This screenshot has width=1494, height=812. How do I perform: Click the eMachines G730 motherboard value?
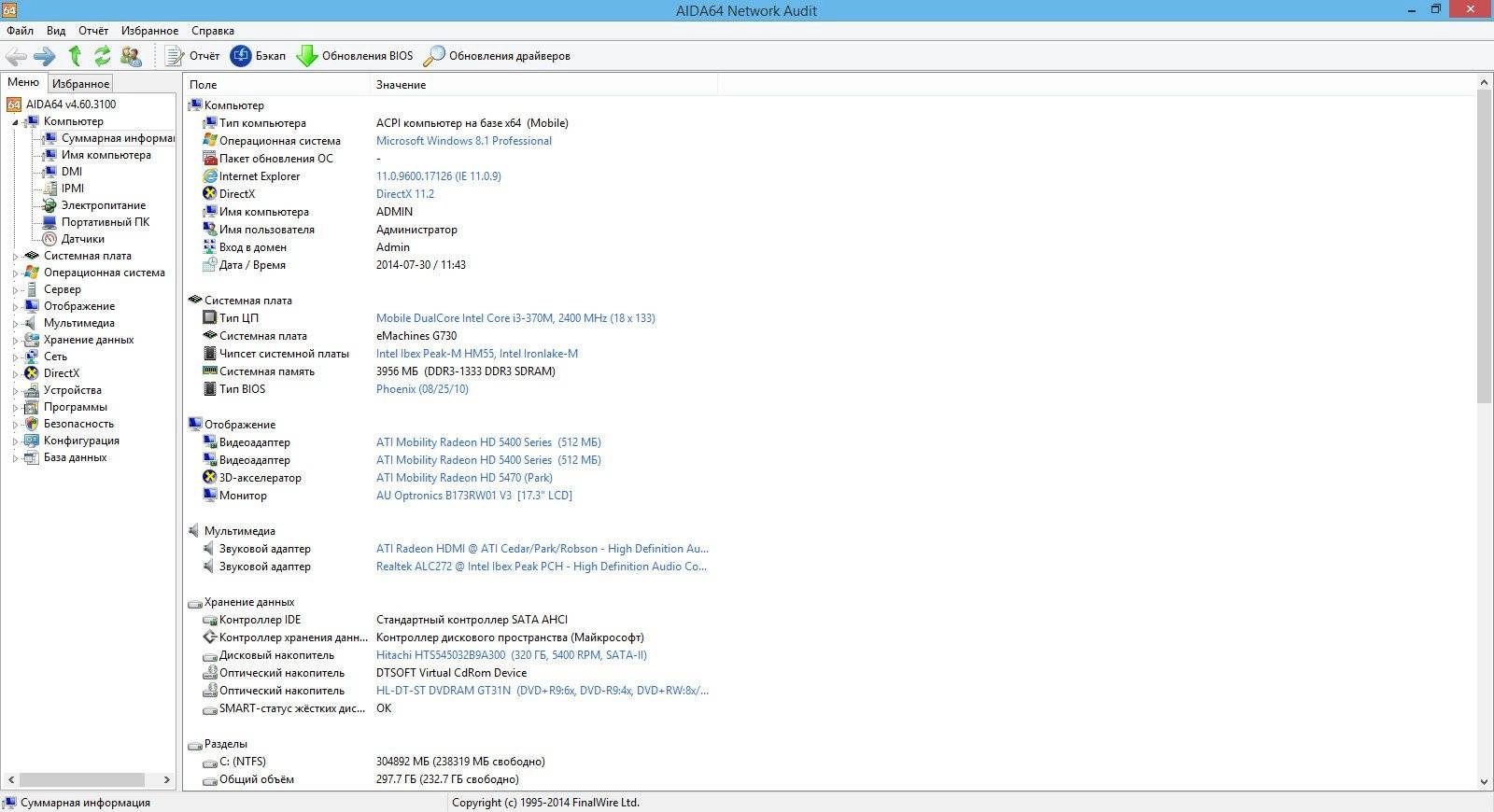point(416,336)
